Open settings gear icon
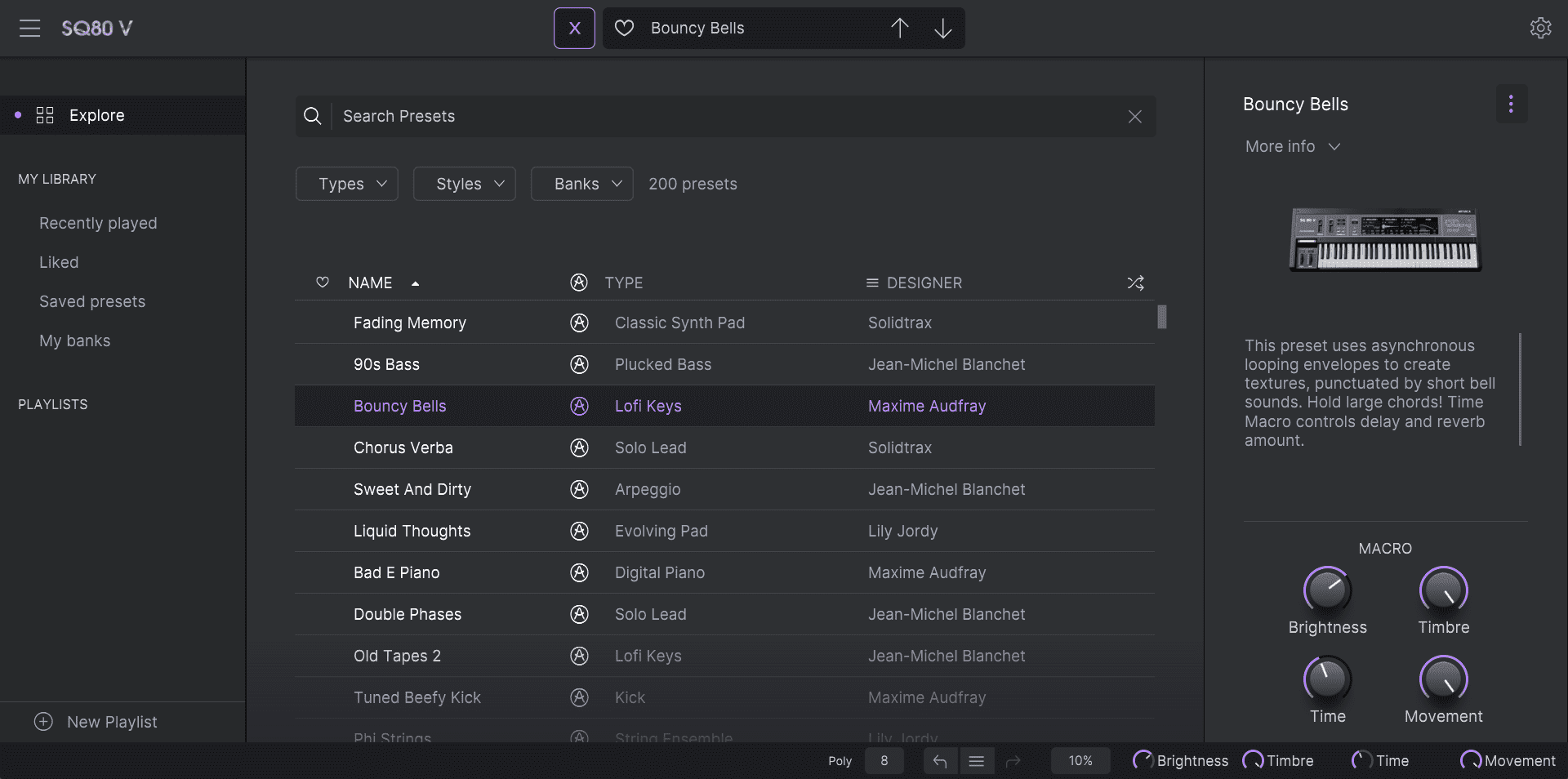The image size is (1568, 779). click(1540, 29)
